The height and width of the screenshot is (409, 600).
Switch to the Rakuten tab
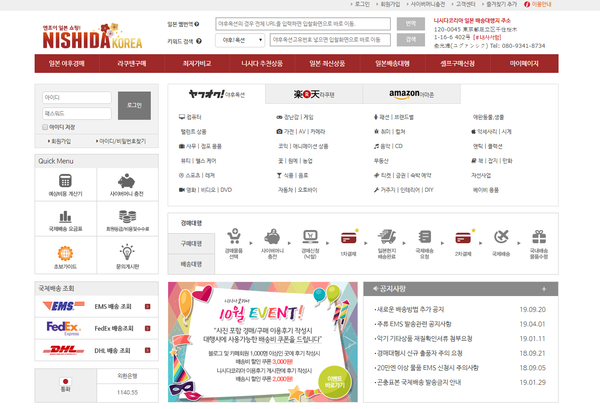[x=314, y=94]
